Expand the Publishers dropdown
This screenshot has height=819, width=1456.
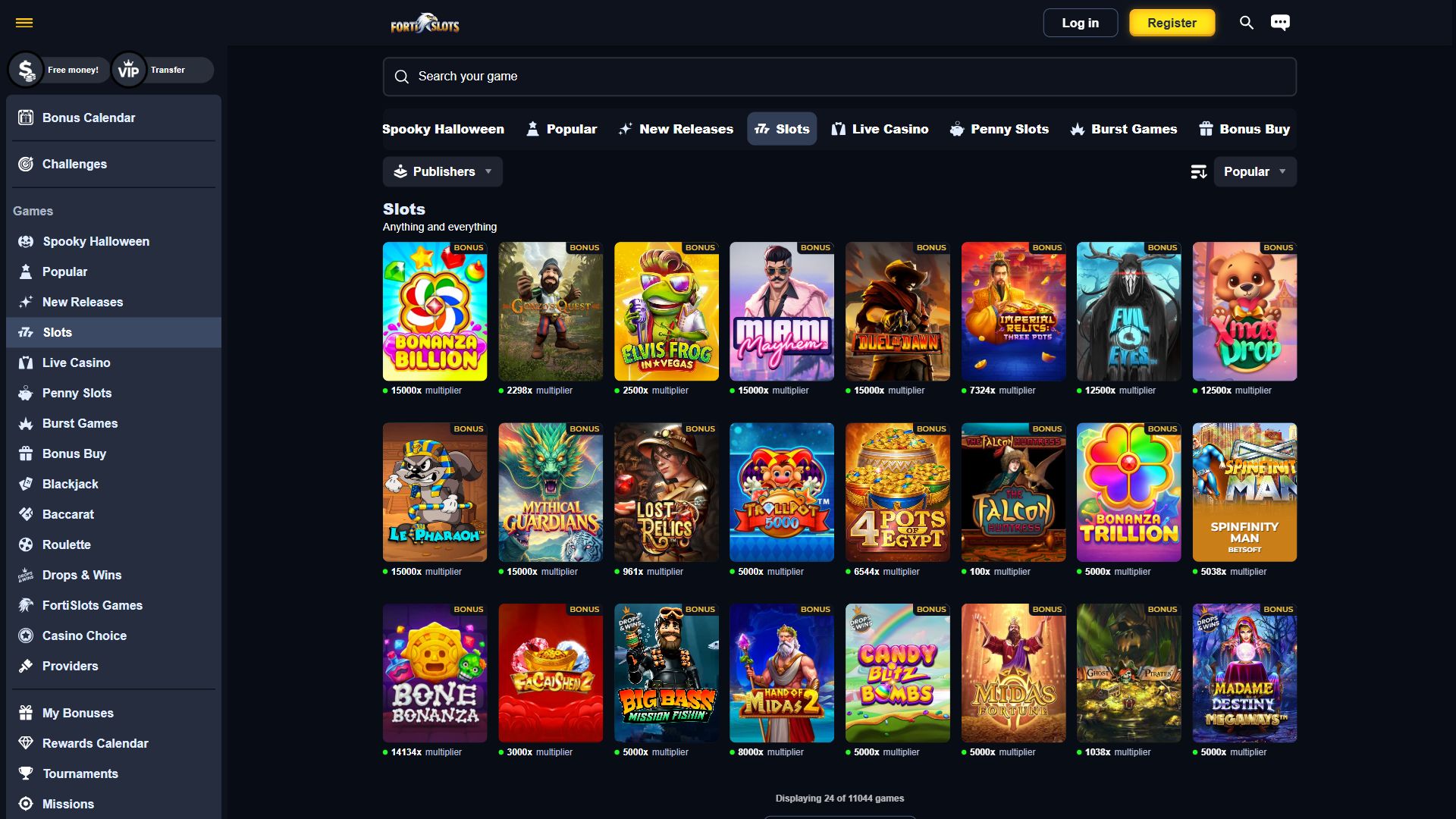point(442,171)
